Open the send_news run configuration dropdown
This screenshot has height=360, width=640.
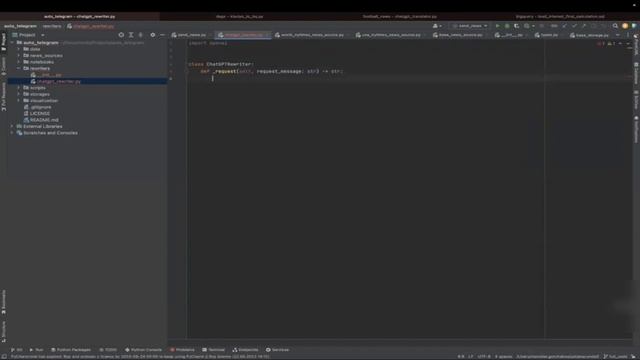[x=470, y=26]
